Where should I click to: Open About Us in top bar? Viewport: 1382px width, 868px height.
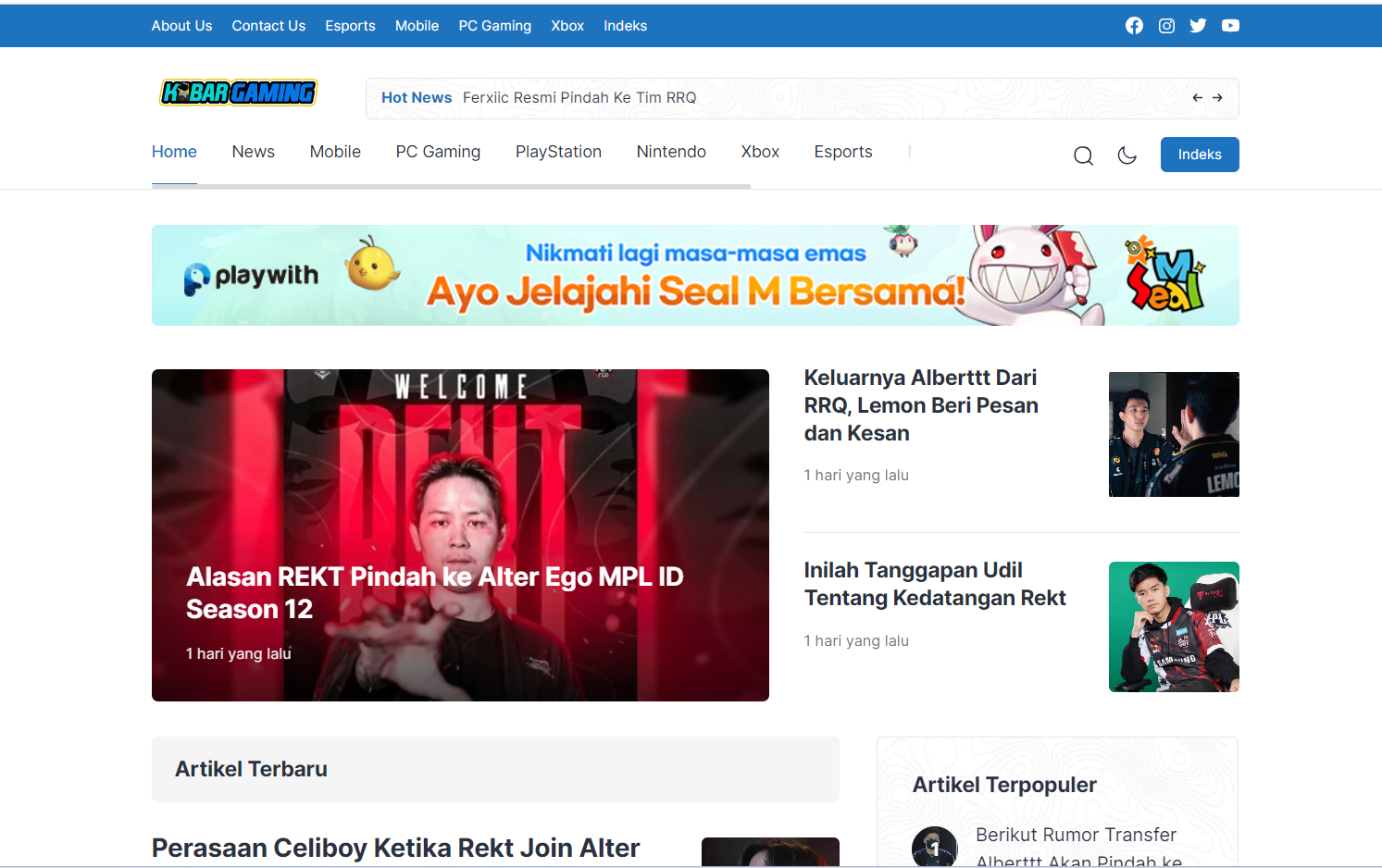[x=181, y=26]
